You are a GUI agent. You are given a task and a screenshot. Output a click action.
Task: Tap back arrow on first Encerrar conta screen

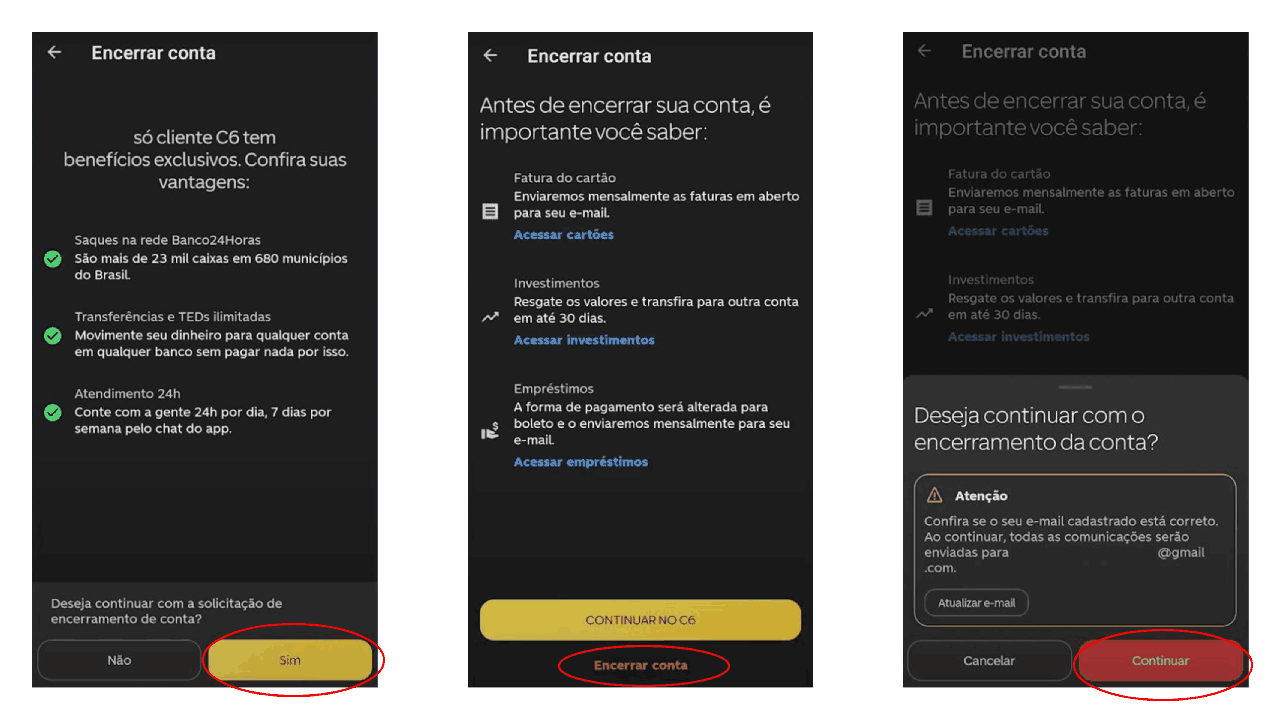pos(55,53)
